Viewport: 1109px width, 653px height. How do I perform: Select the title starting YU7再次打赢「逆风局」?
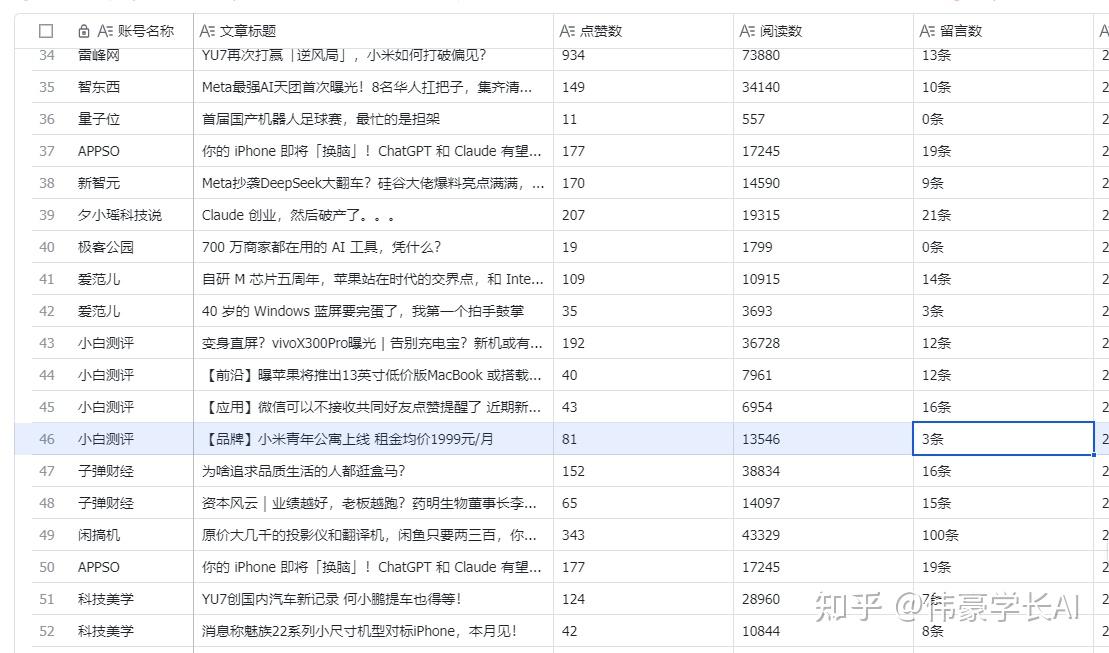click(344, 55)
